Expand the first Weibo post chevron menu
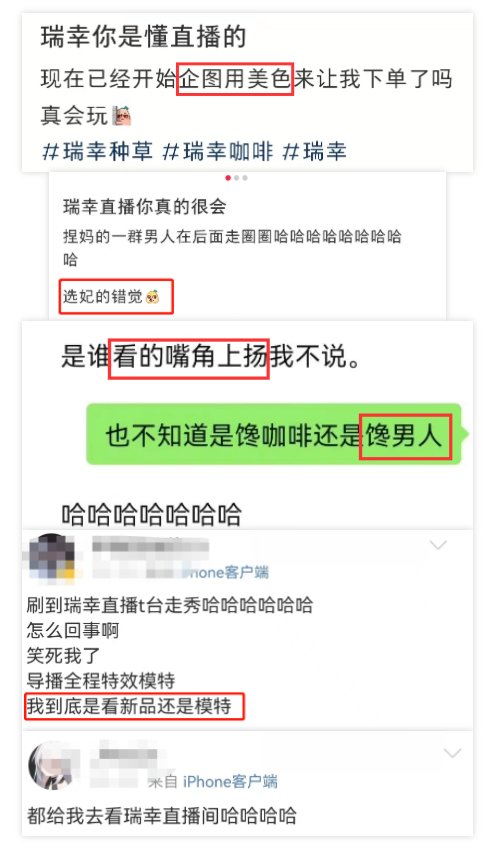 [438, 545]
